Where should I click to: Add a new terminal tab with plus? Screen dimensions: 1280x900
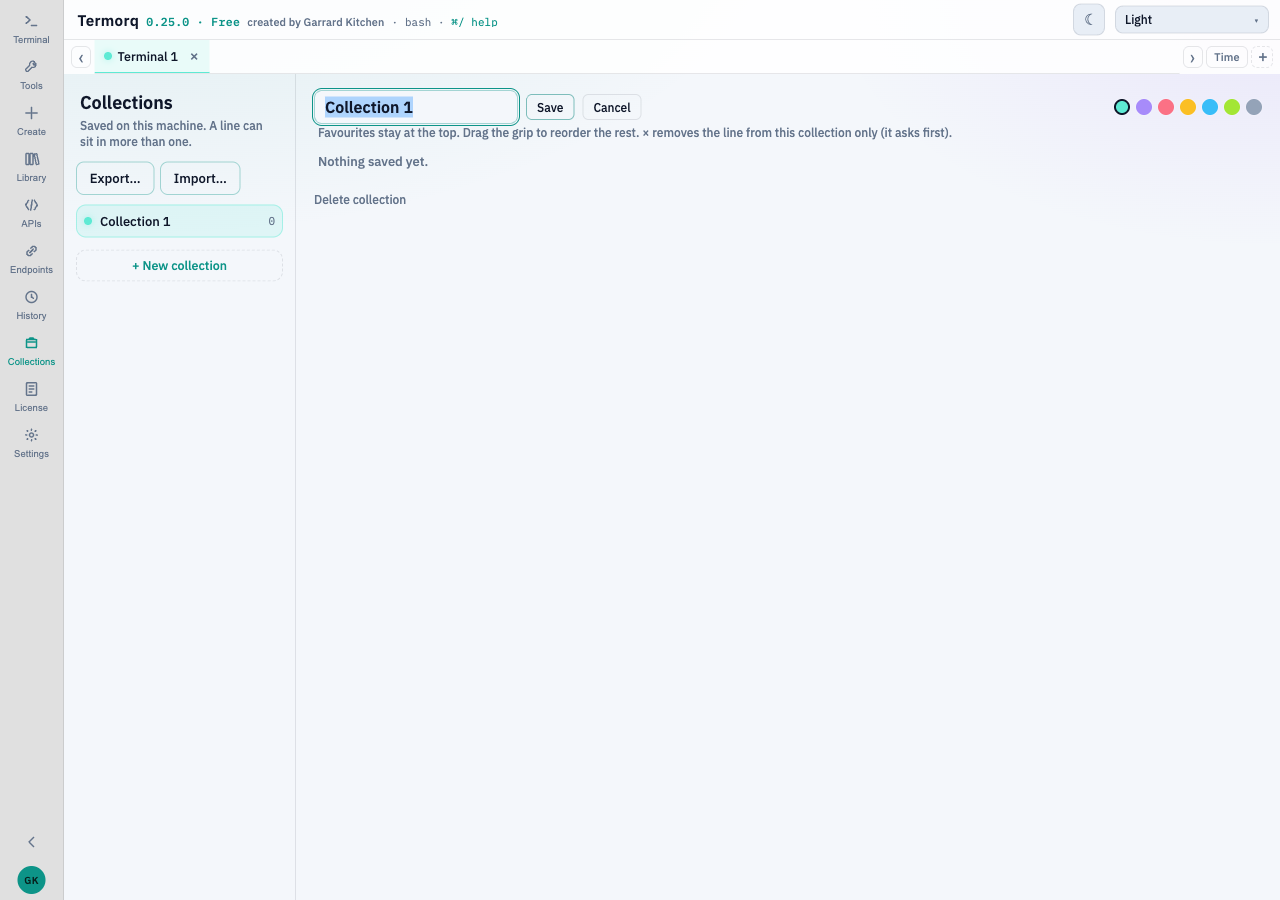1263,57
